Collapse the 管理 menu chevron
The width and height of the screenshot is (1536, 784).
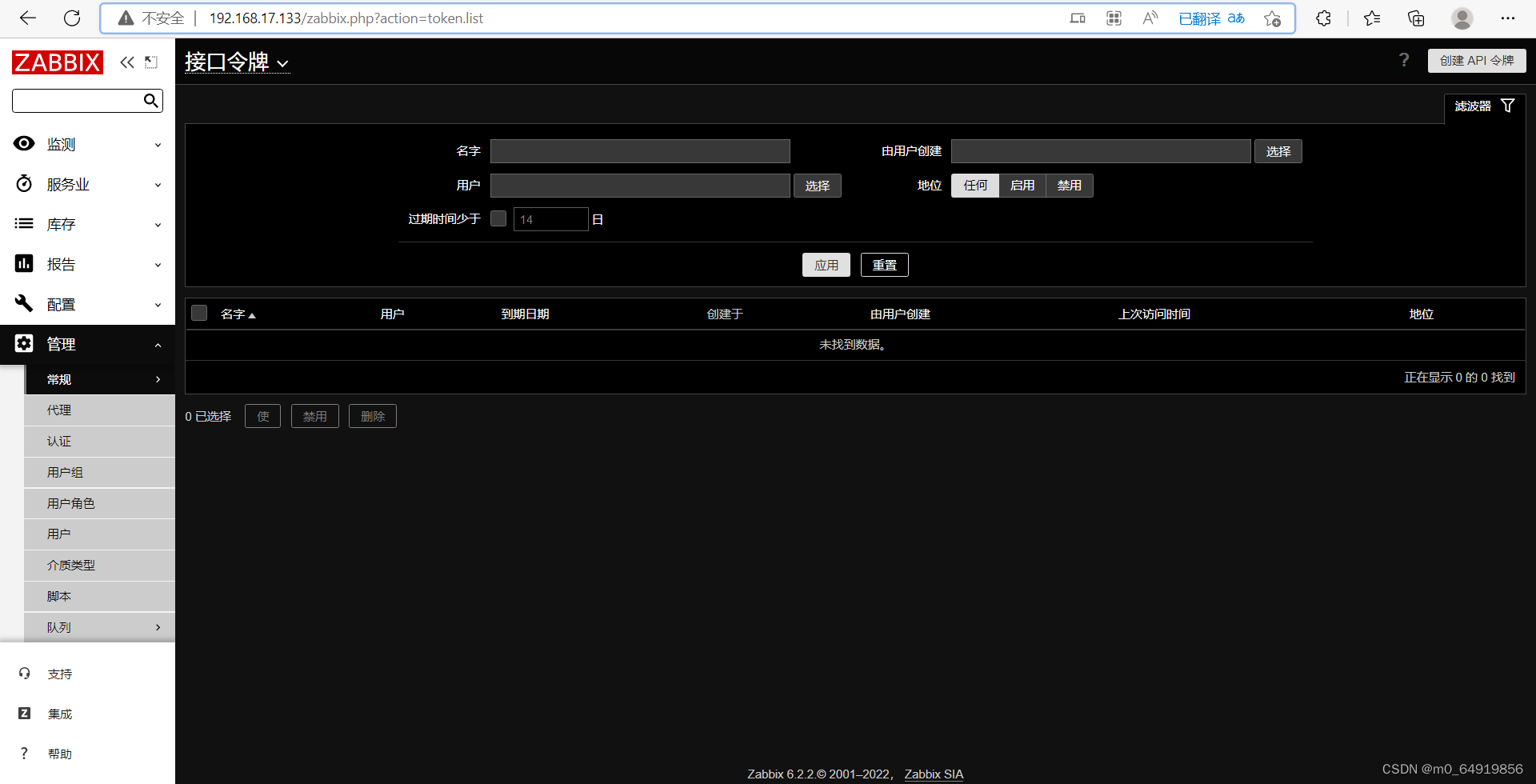(x=158, y=345)
